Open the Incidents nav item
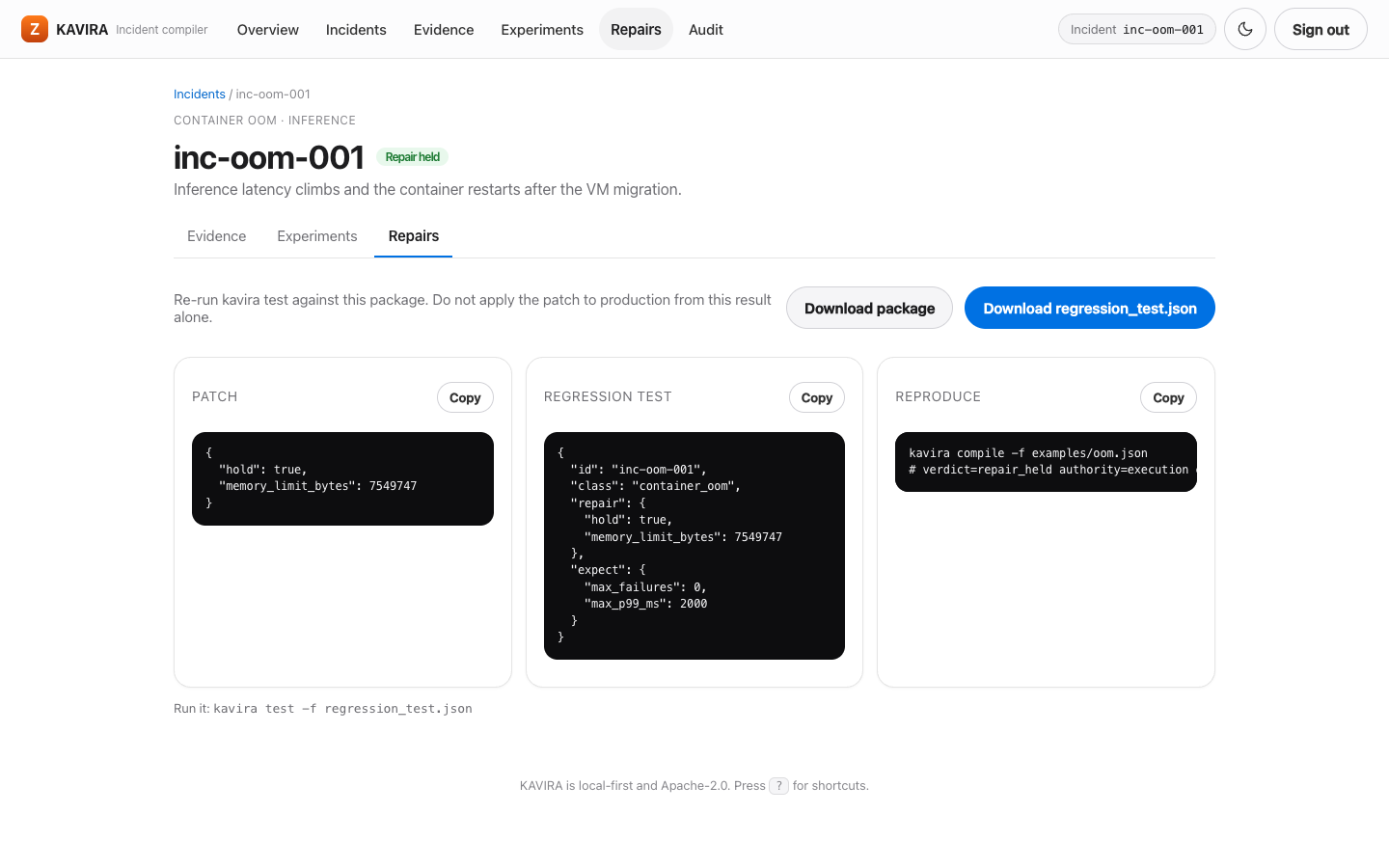 [356, 29]
